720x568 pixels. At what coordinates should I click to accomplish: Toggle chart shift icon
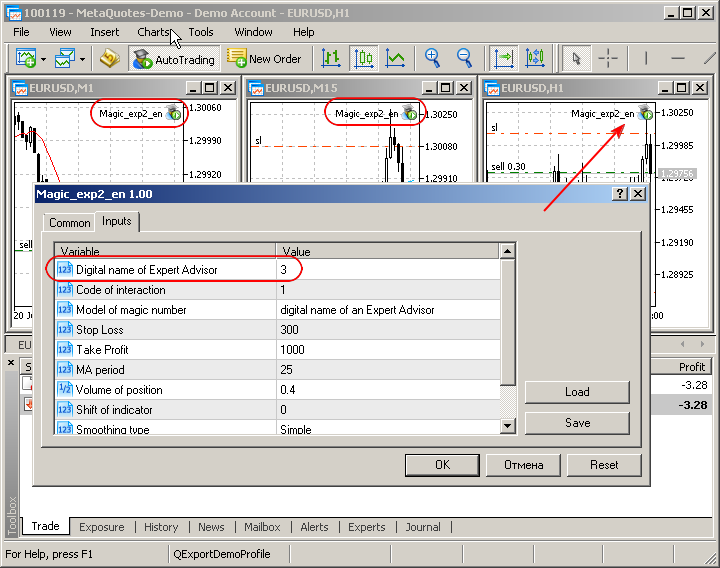point(535,58)
